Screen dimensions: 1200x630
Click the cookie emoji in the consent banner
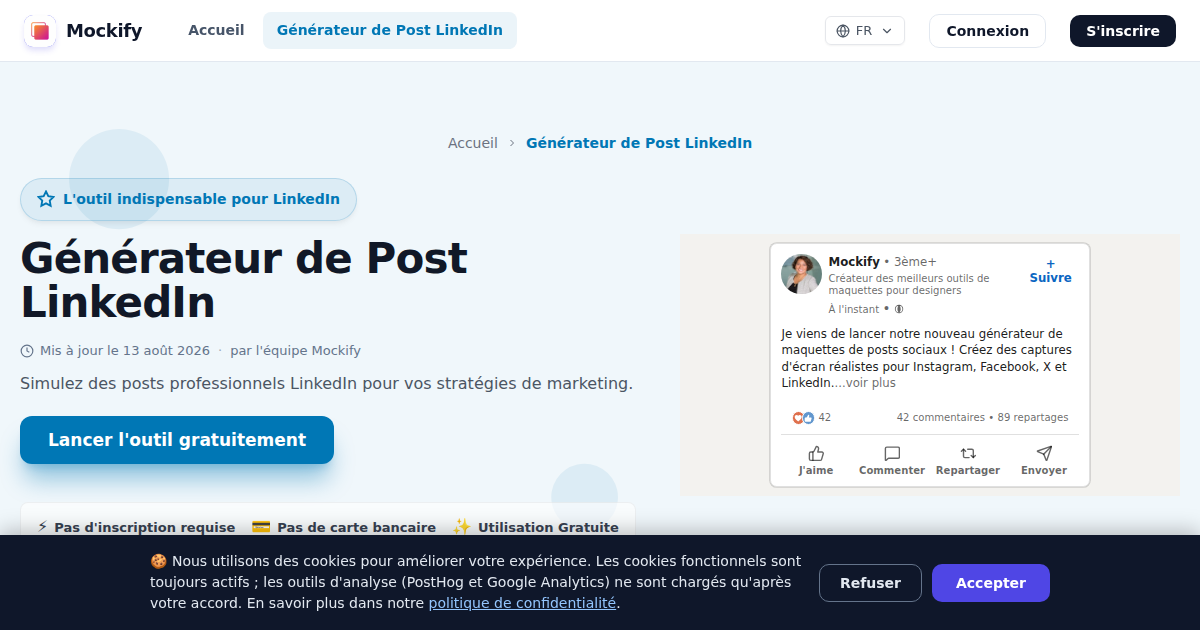(x=158, y=561)
